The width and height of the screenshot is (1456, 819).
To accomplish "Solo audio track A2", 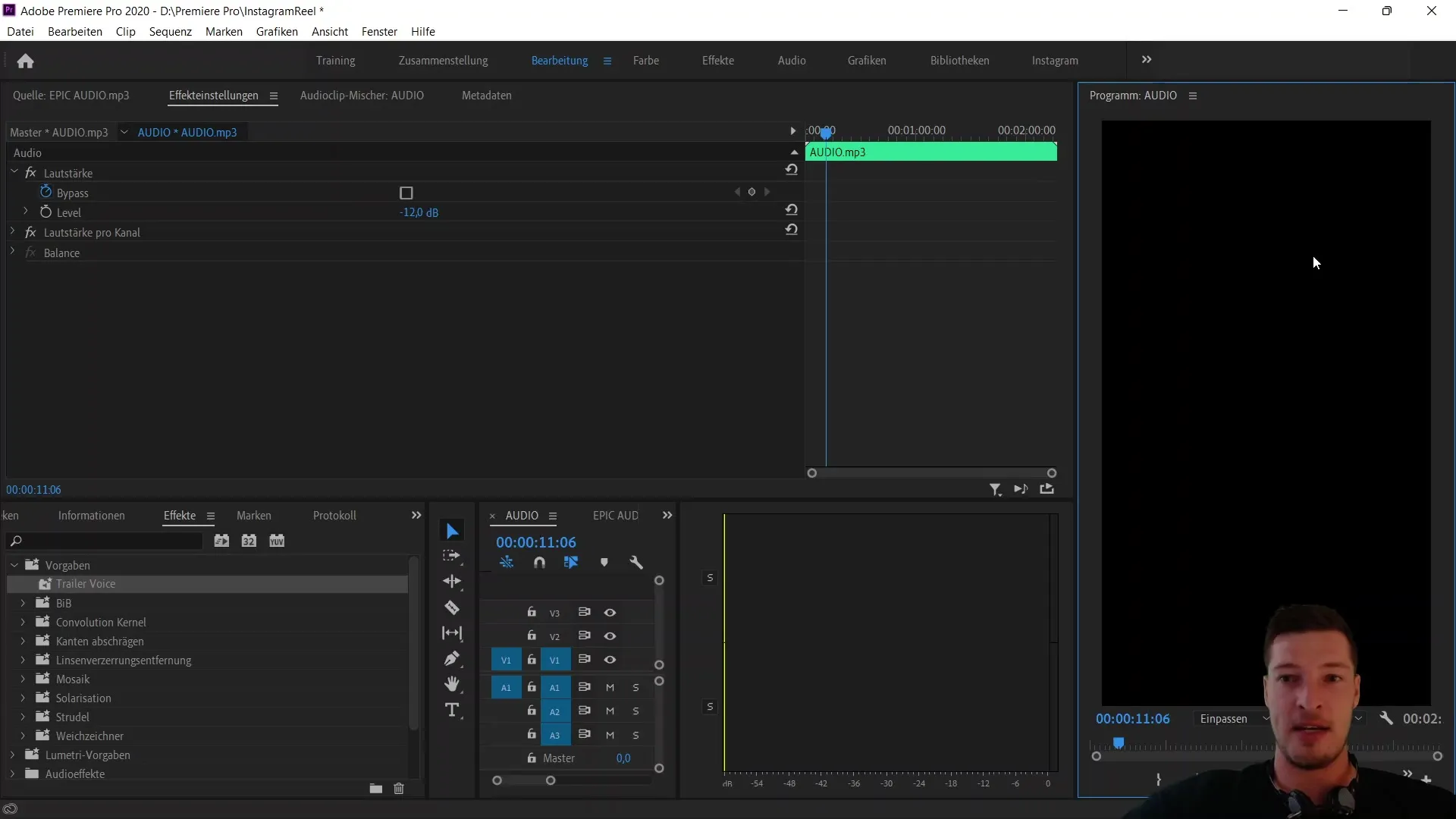I will [635, 711].
